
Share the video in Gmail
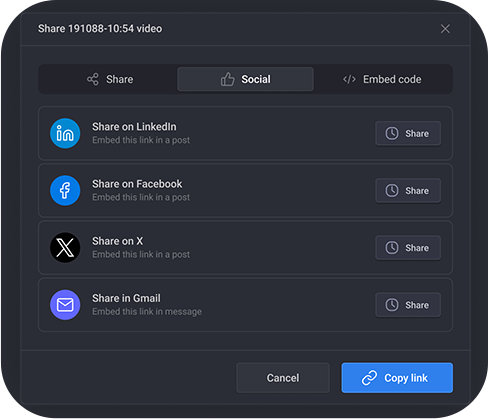[x=408, y=305]
